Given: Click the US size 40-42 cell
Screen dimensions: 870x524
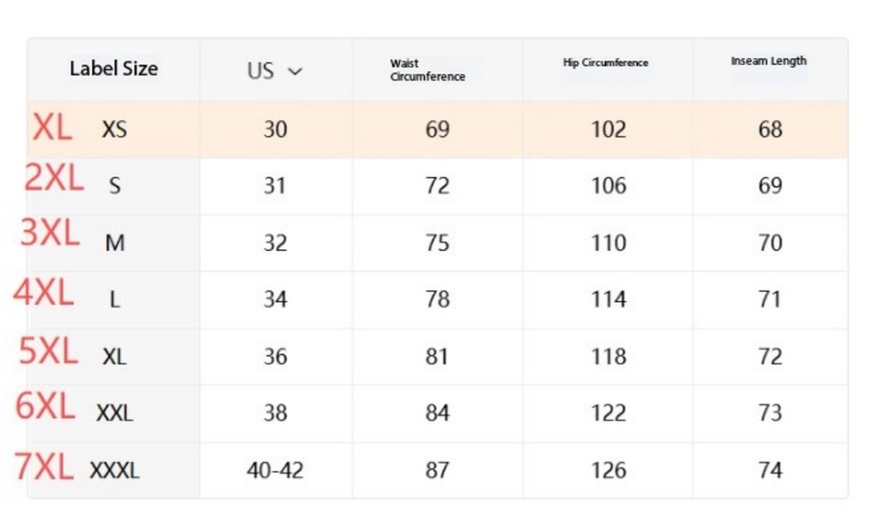Looking at the screenshot, I should click(275, 470).
